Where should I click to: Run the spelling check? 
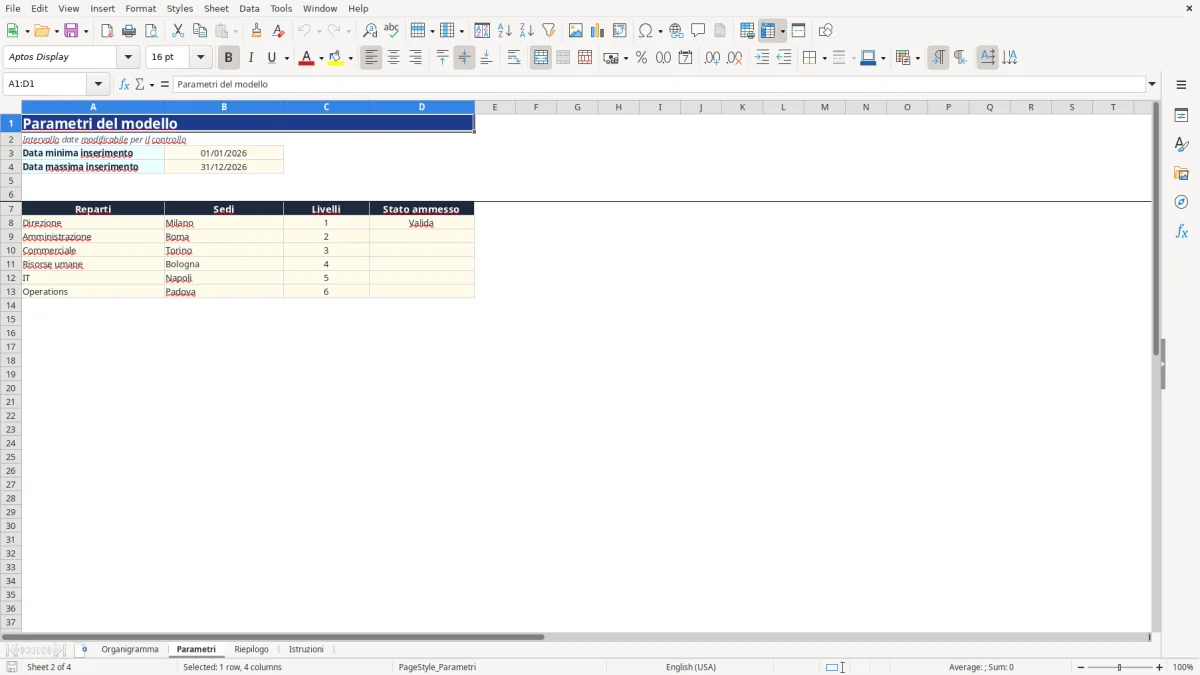392,31
